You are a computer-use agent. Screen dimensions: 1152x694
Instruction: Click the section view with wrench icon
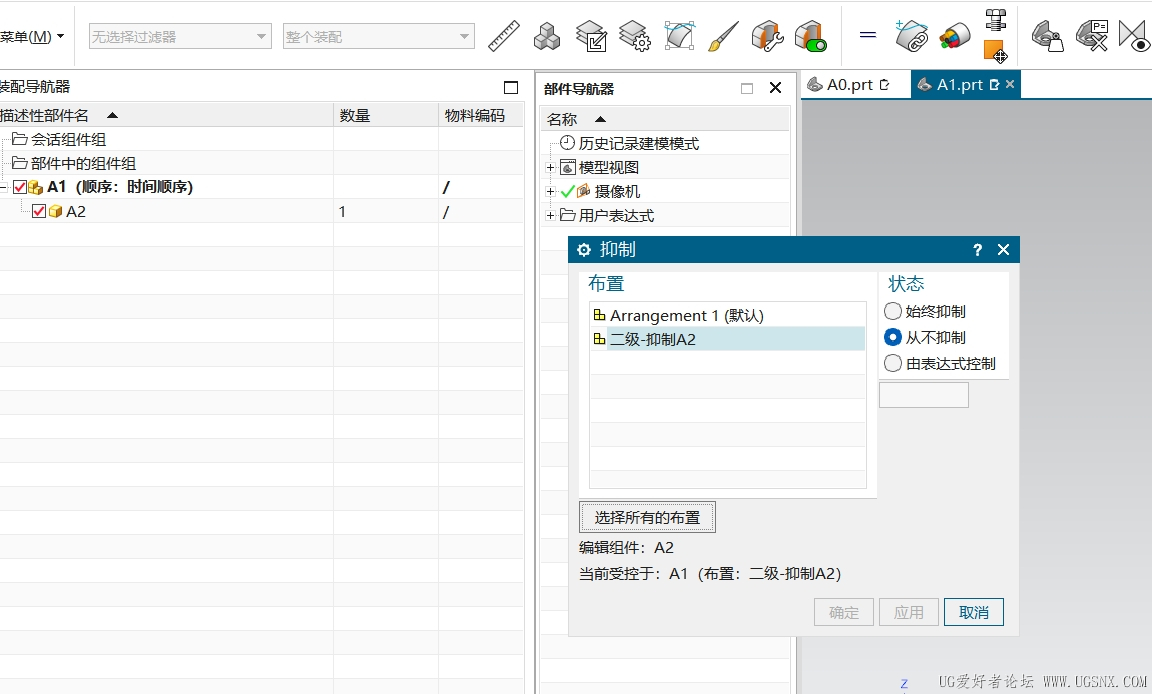(x=767, y=36)
